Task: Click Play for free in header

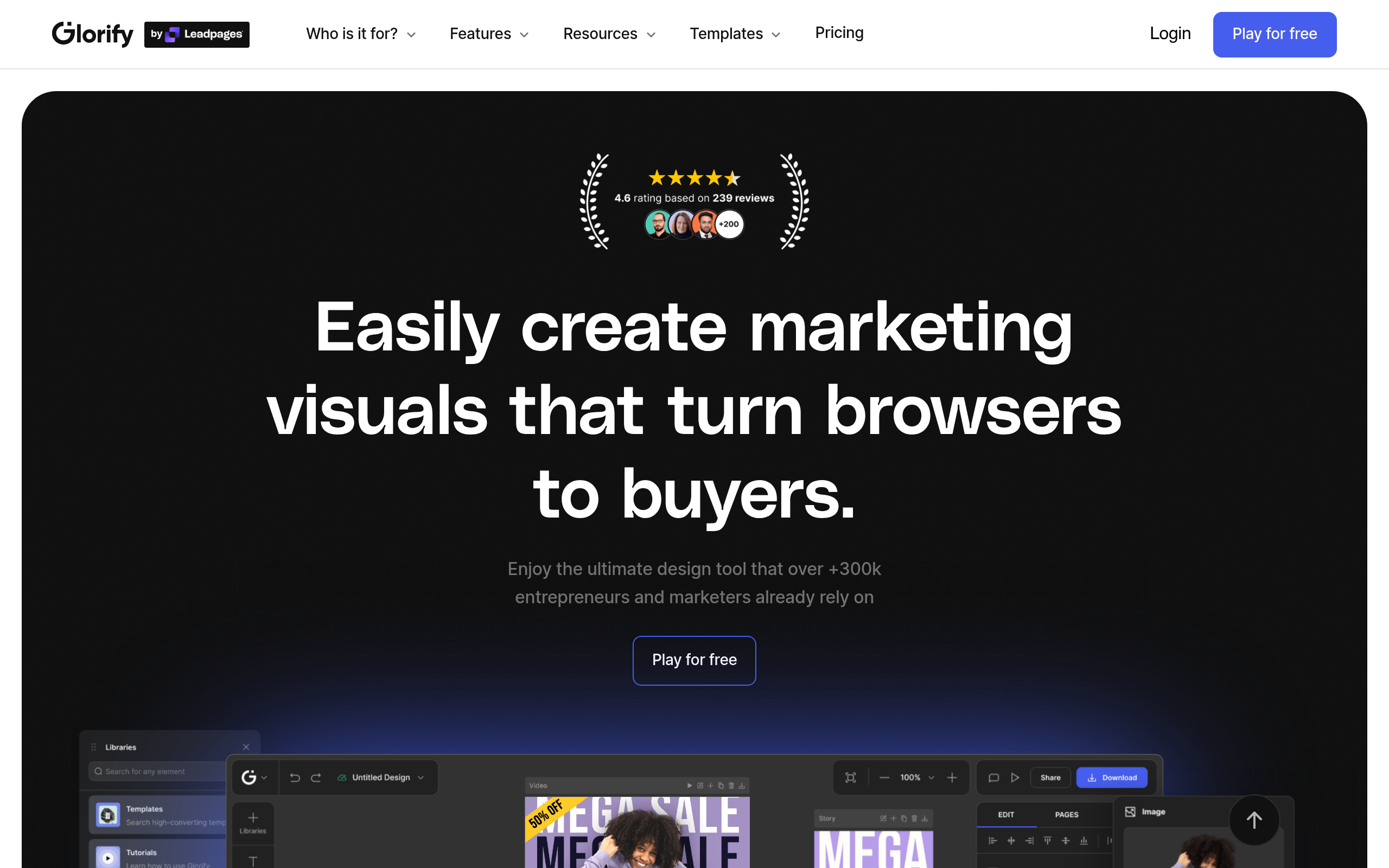Action: coord(1275,34)
